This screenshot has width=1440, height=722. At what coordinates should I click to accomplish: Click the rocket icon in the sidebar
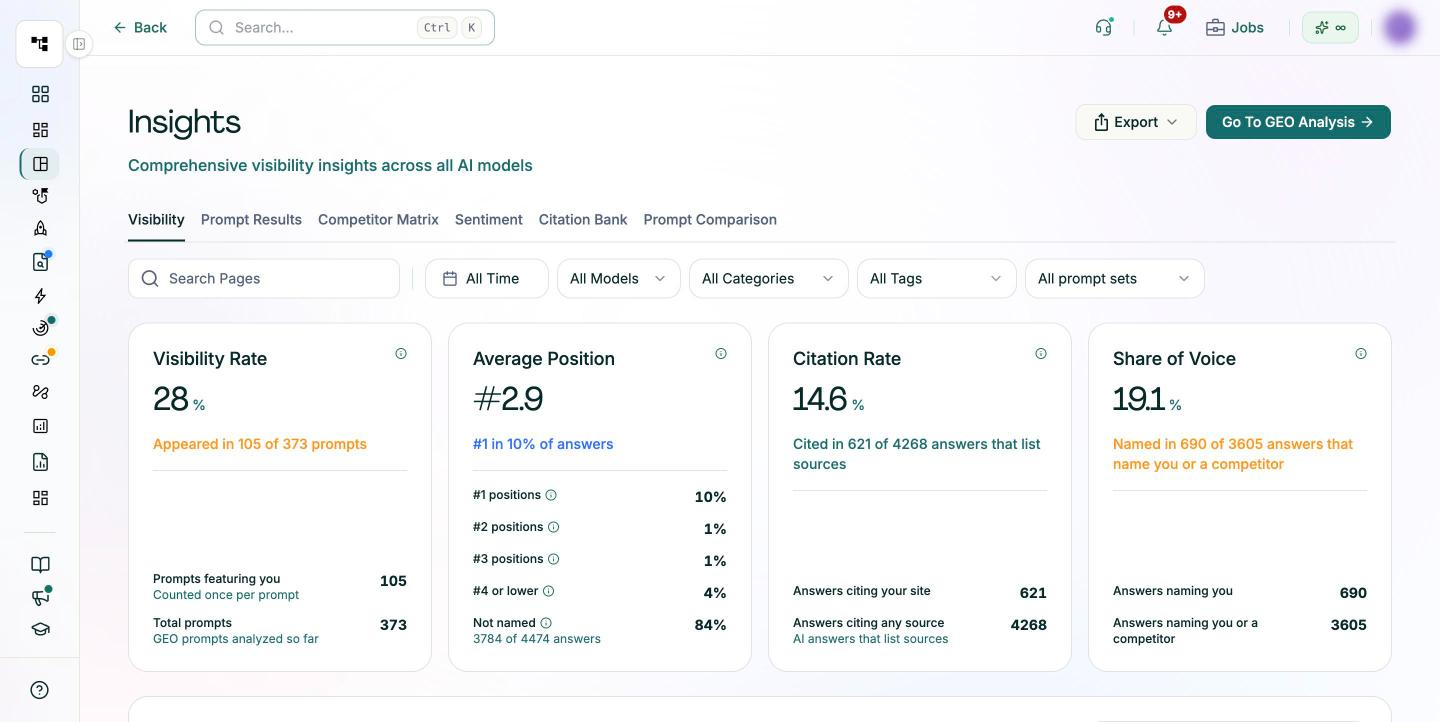(40, 228)
